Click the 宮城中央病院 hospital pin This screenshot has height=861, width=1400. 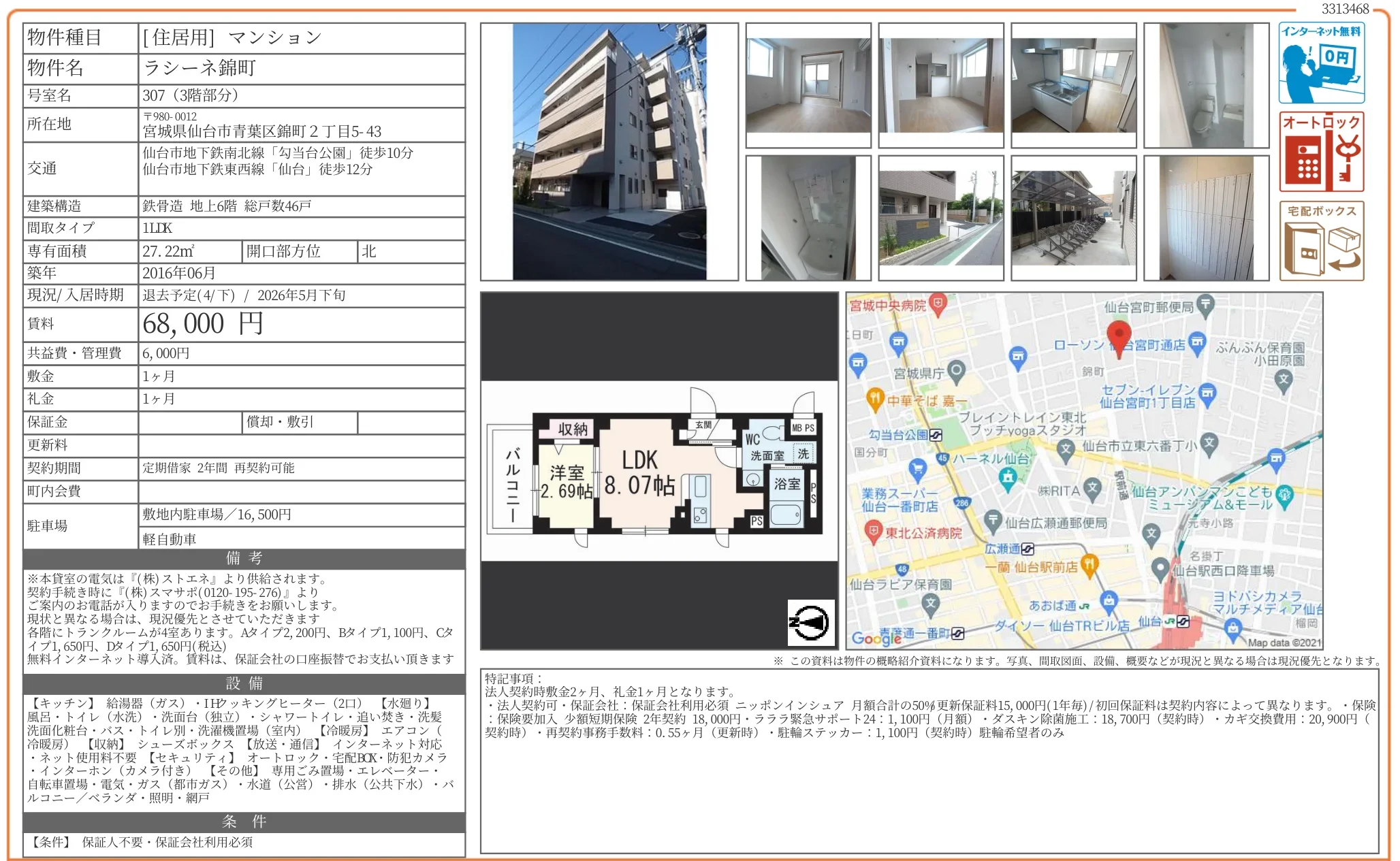[938, 305]
